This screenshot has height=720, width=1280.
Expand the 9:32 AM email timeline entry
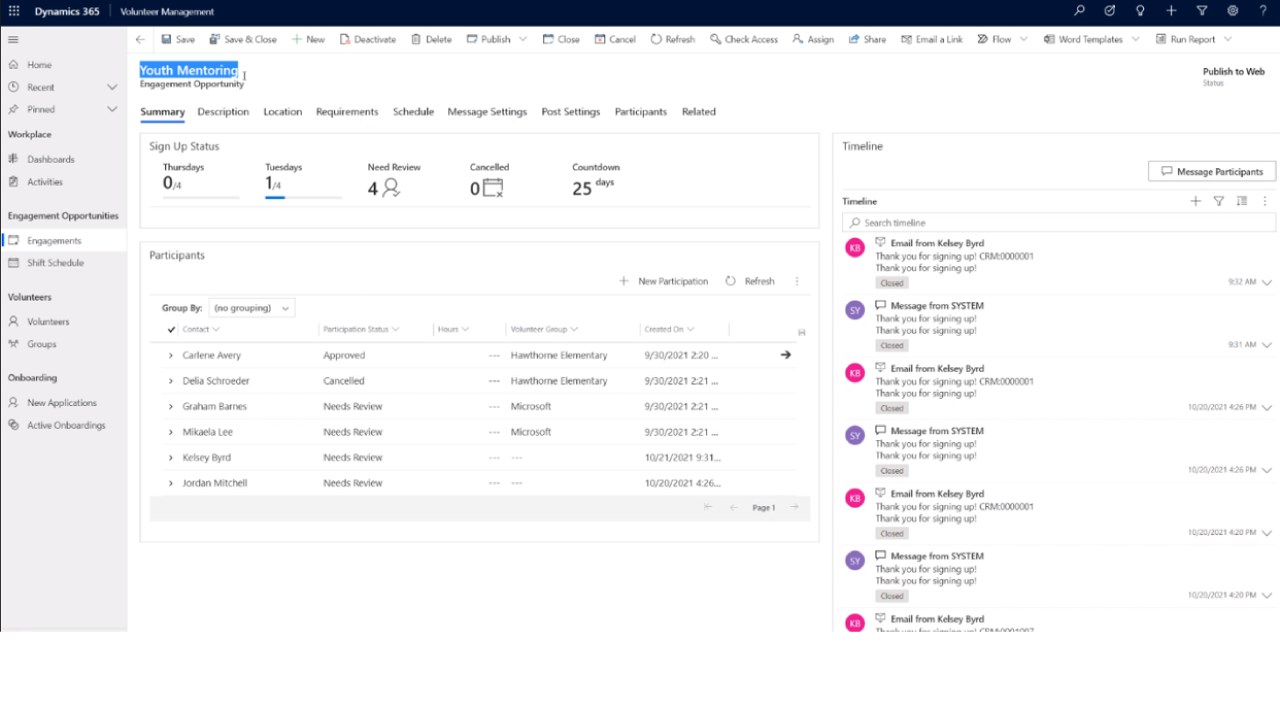click(1267, 282)
